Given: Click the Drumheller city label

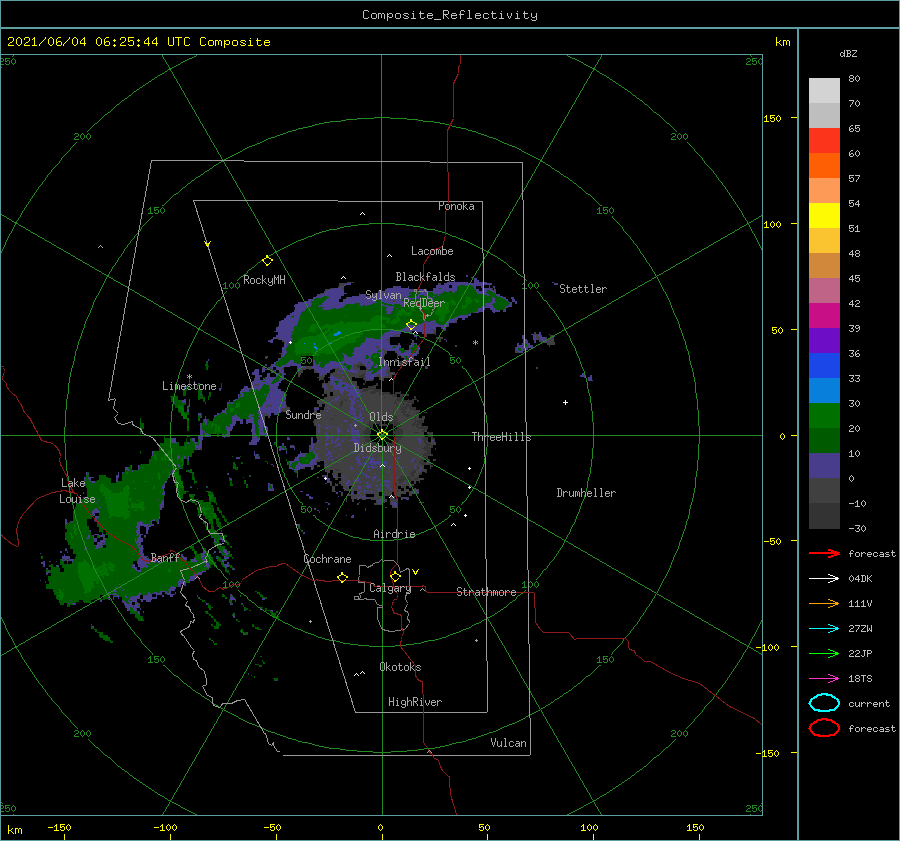Looking at the screenshot, I should point(586,493).
